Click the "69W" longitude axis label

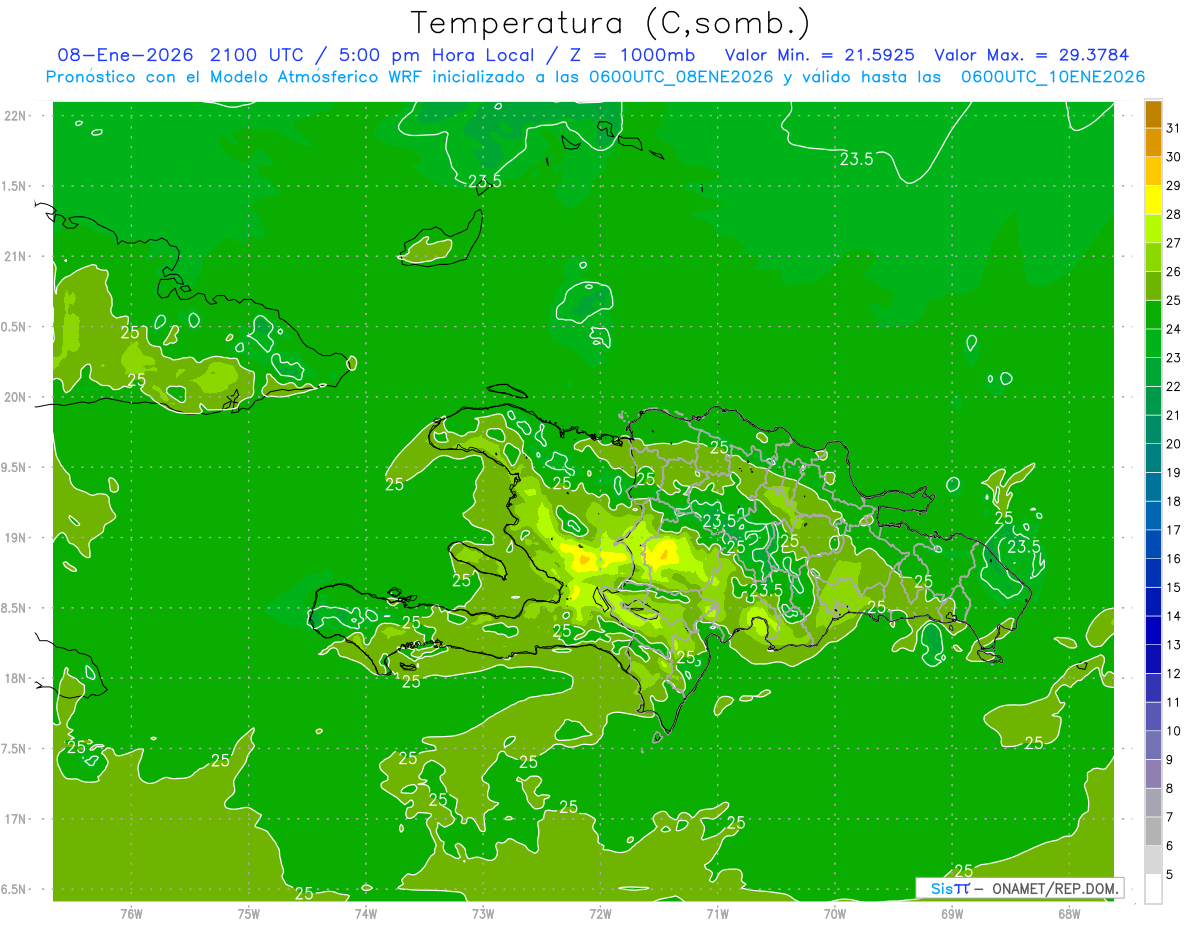click(x=951, y=913)
